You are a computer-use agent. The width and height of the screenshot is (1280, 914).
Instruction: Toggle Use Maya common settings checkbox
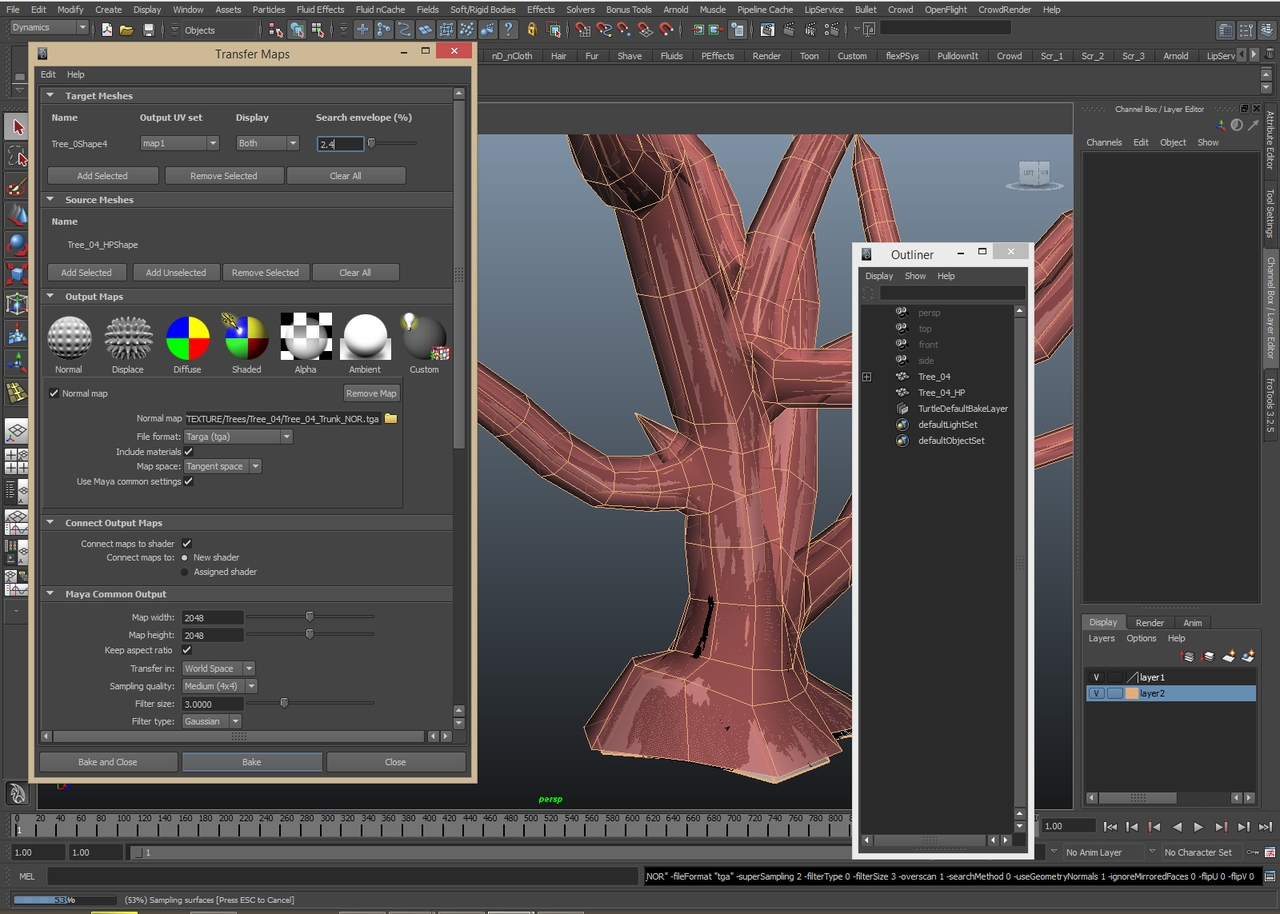coord(188,481)
